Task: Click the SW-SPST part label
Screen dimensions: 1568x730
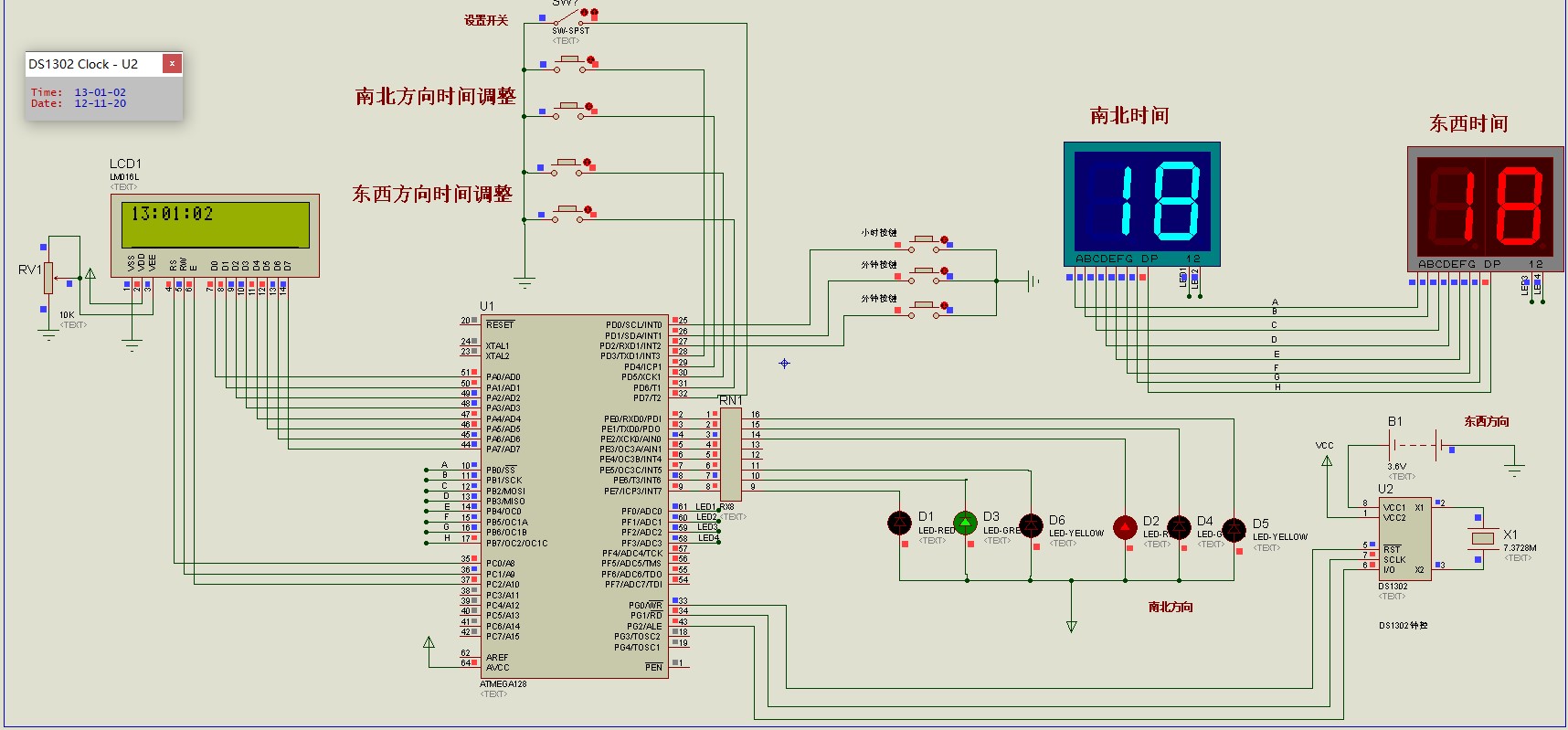Action: pos(570,31)
